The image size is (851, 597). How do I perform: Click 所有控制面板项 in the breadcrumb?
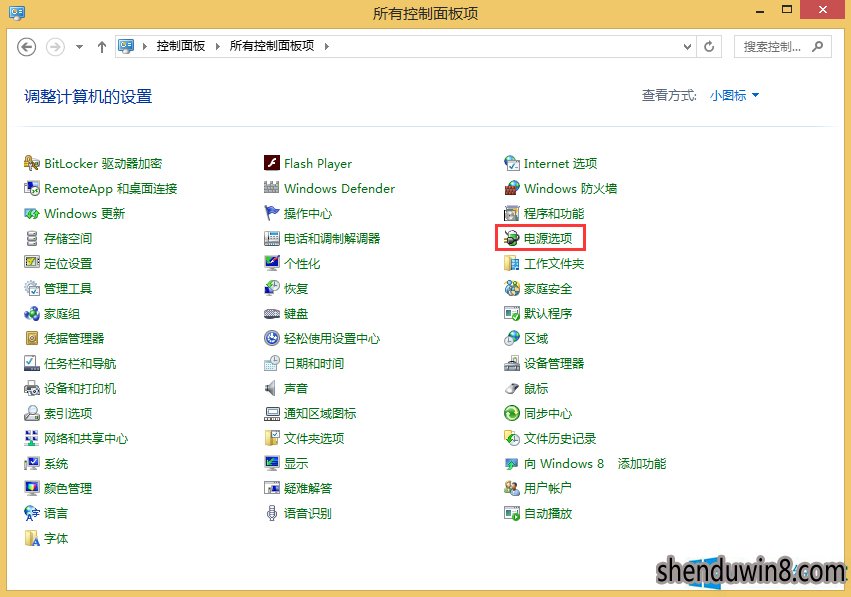pos(272,46)
